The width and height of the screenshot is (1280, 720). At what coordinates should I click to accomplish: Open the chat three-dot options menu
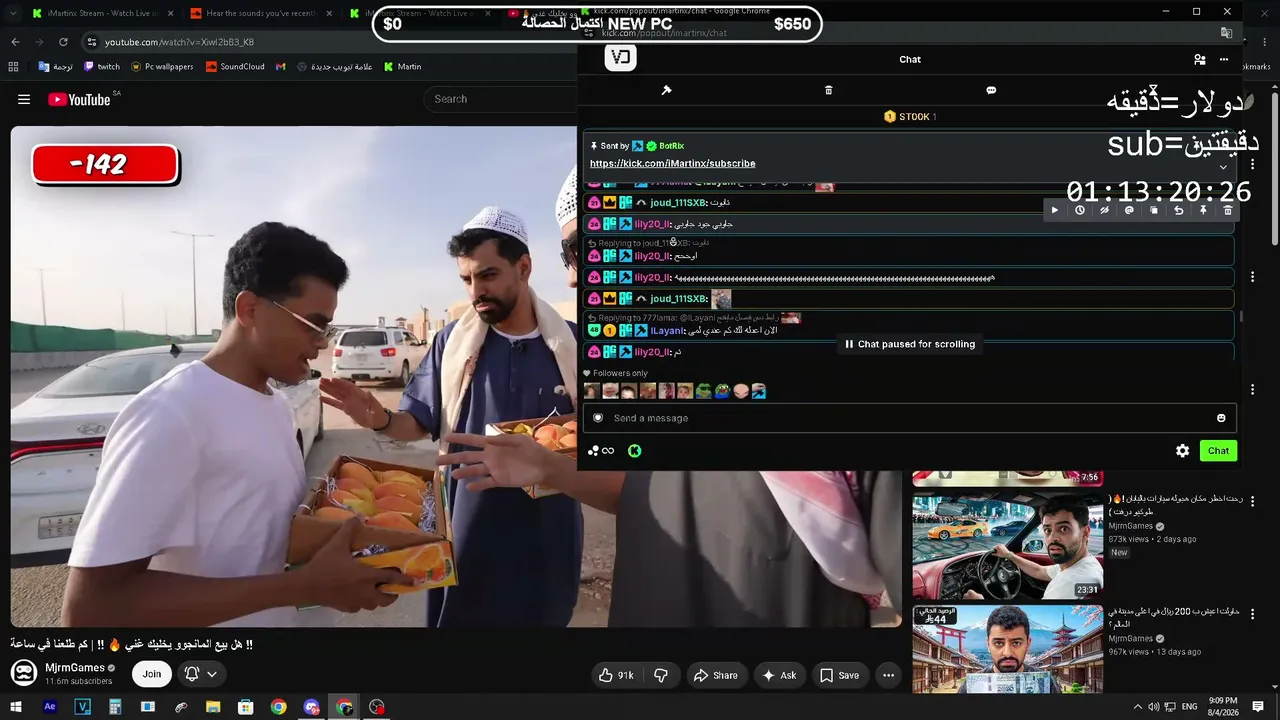pyautogui.click(x=1223, y=60)
